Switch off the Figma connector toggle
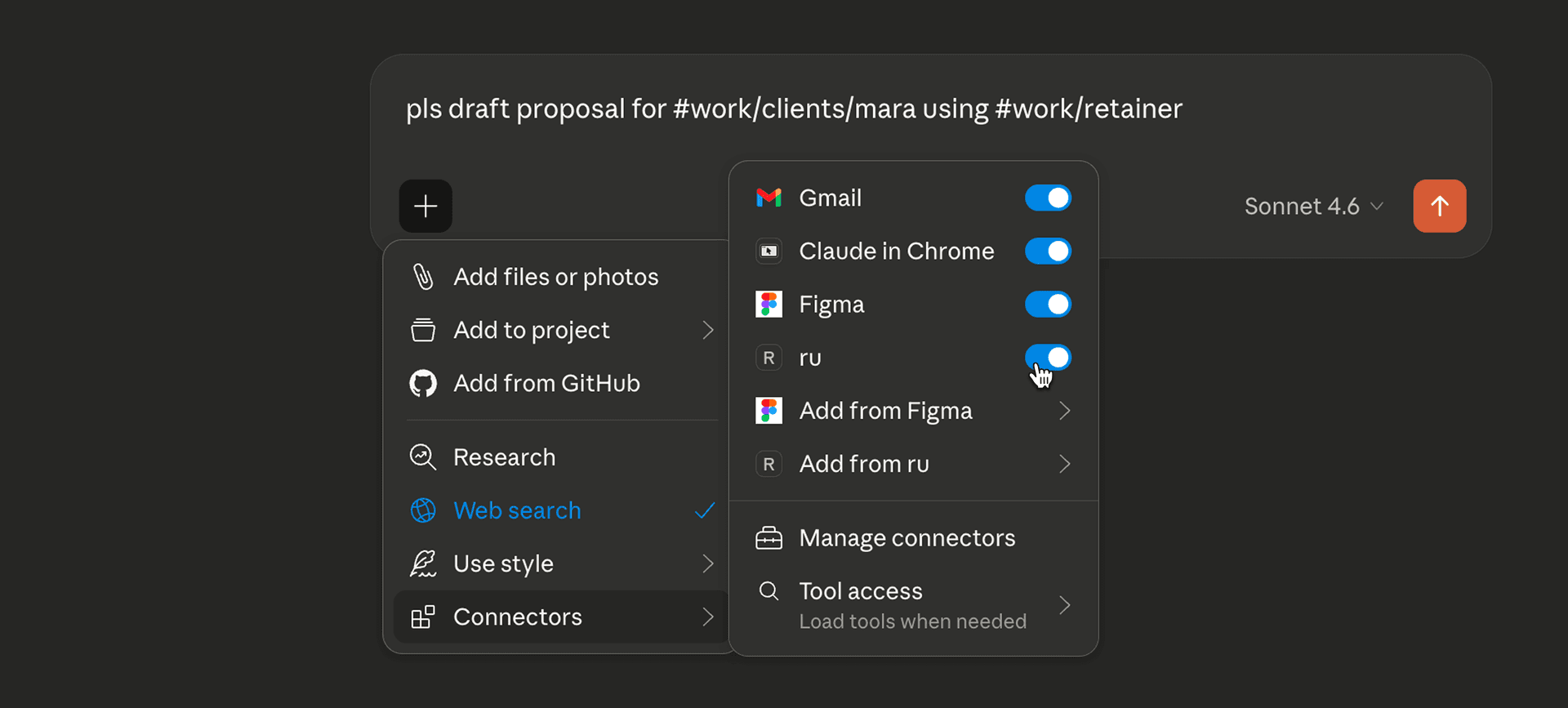1568x708 pixels. pos(1048,304)
